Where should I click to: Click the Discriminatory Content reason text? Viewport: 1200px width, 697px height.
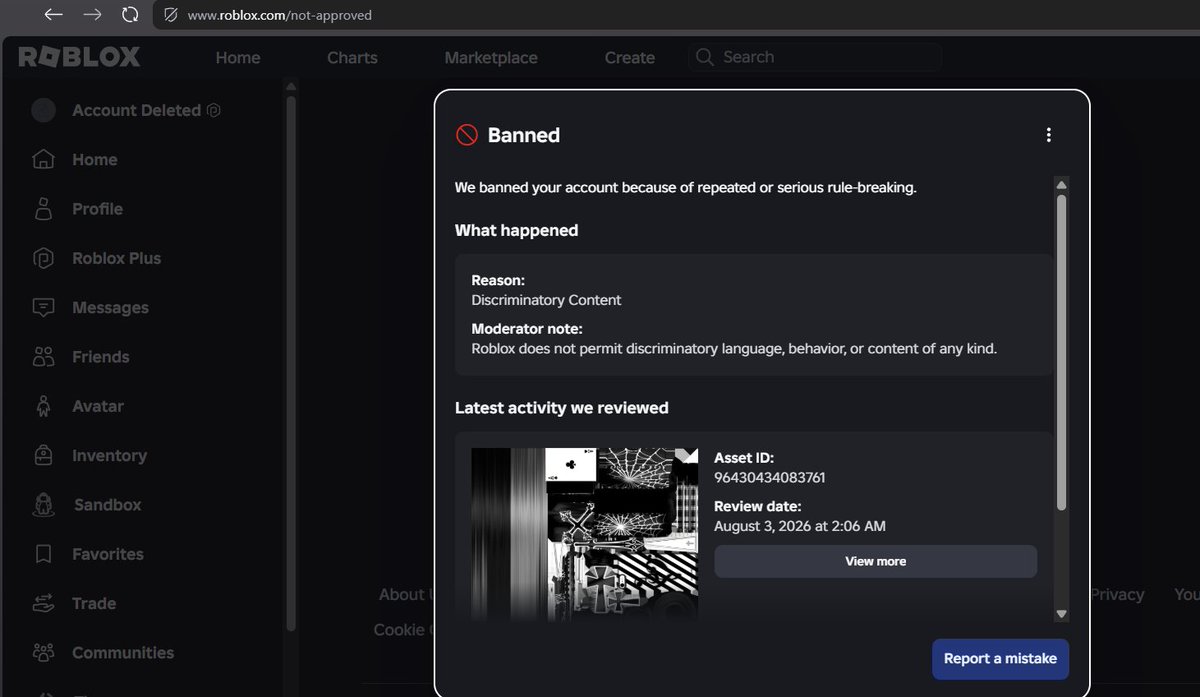click(546, 300)
